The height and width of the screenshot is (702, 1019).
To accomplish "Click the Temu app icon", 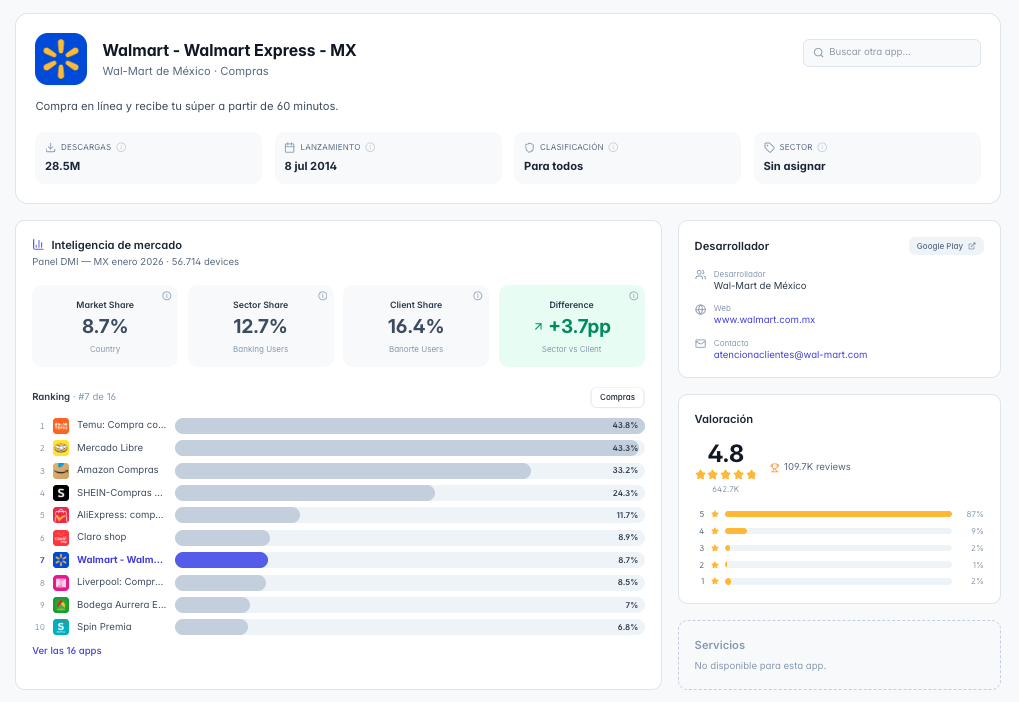I will tap(61, 426).
